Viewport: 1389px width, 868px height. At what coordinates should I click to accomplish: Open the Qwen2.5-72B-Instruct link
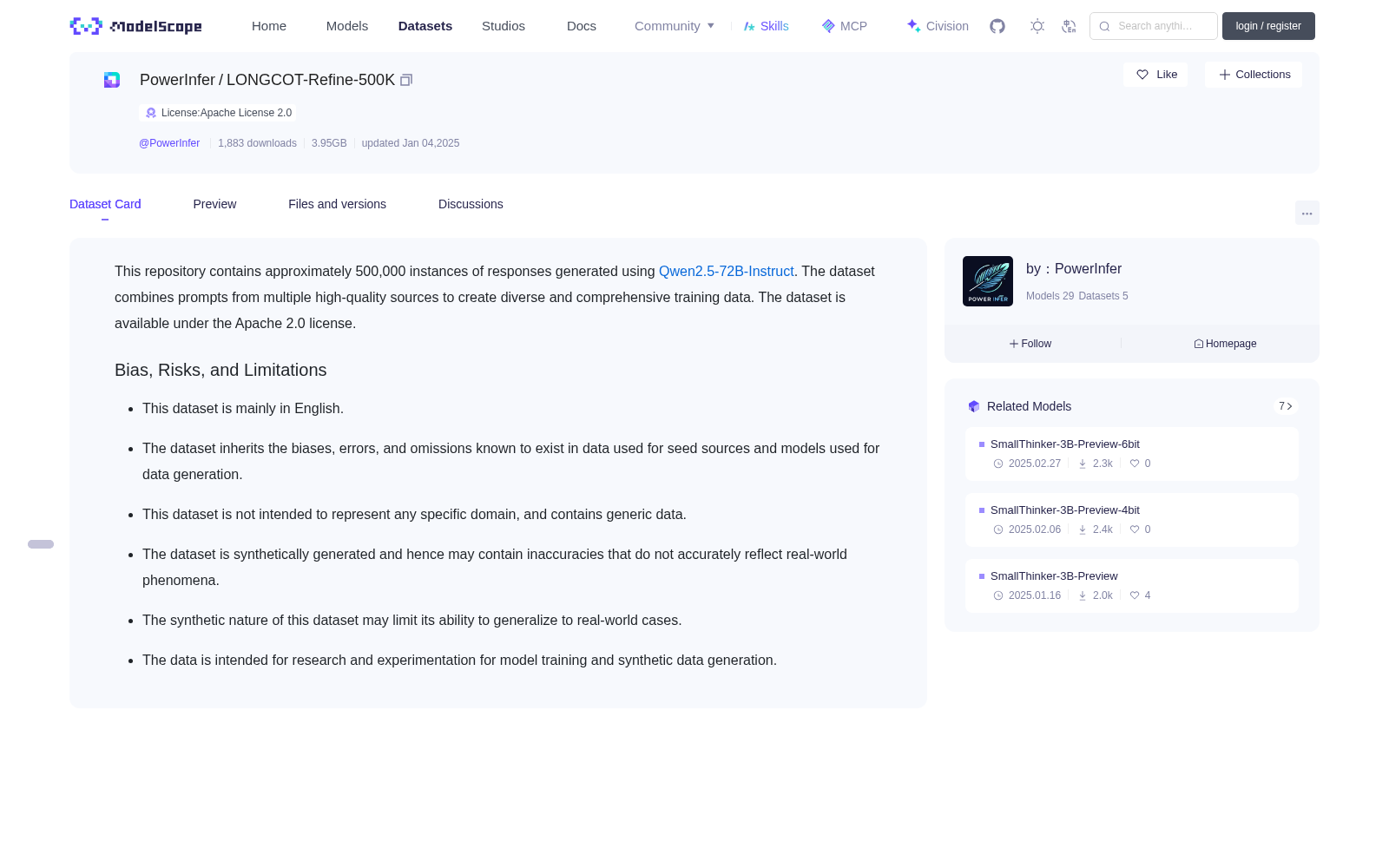[727, 271]
